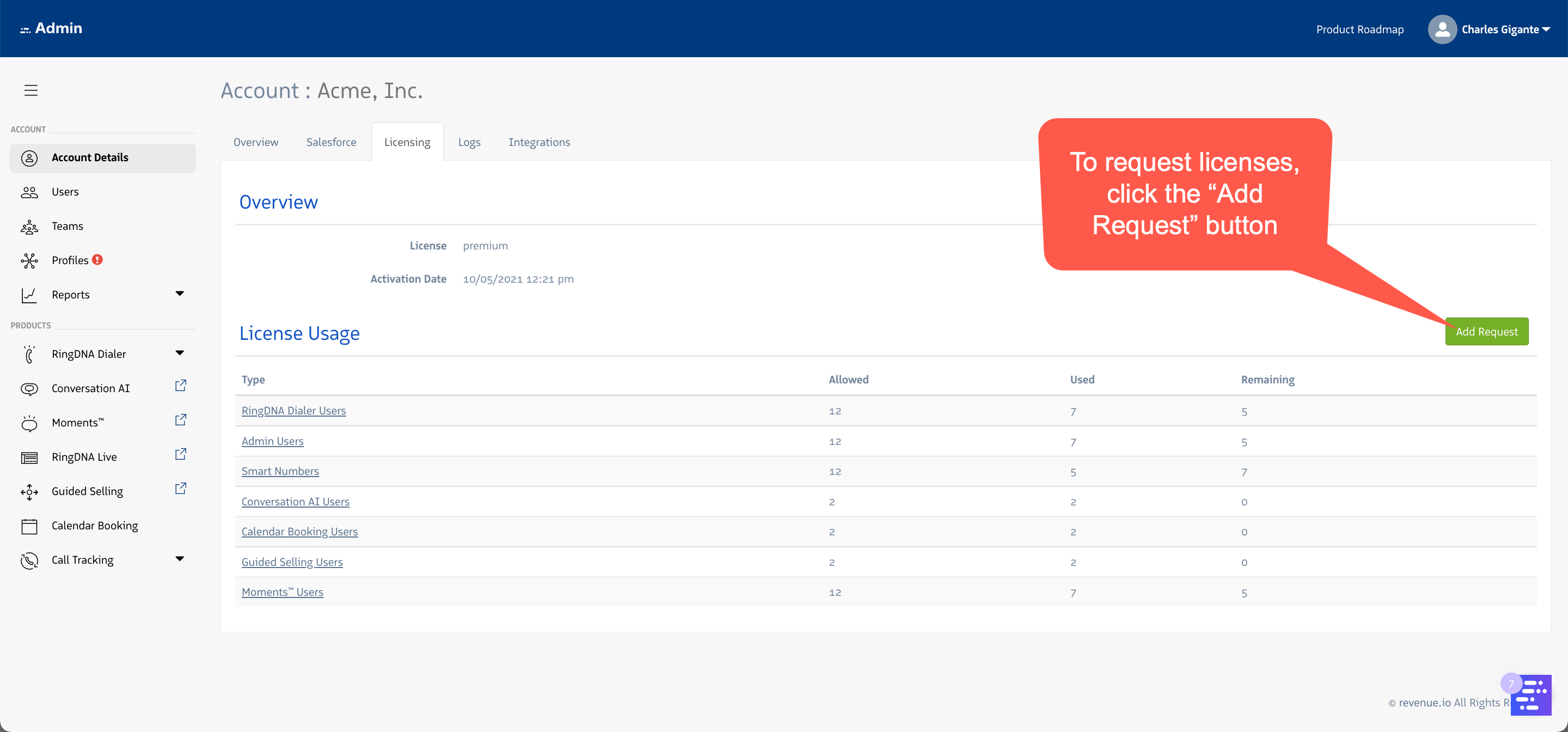Open the Smart Numbers link
The image size is (1568, 732).
coord(280,471)
